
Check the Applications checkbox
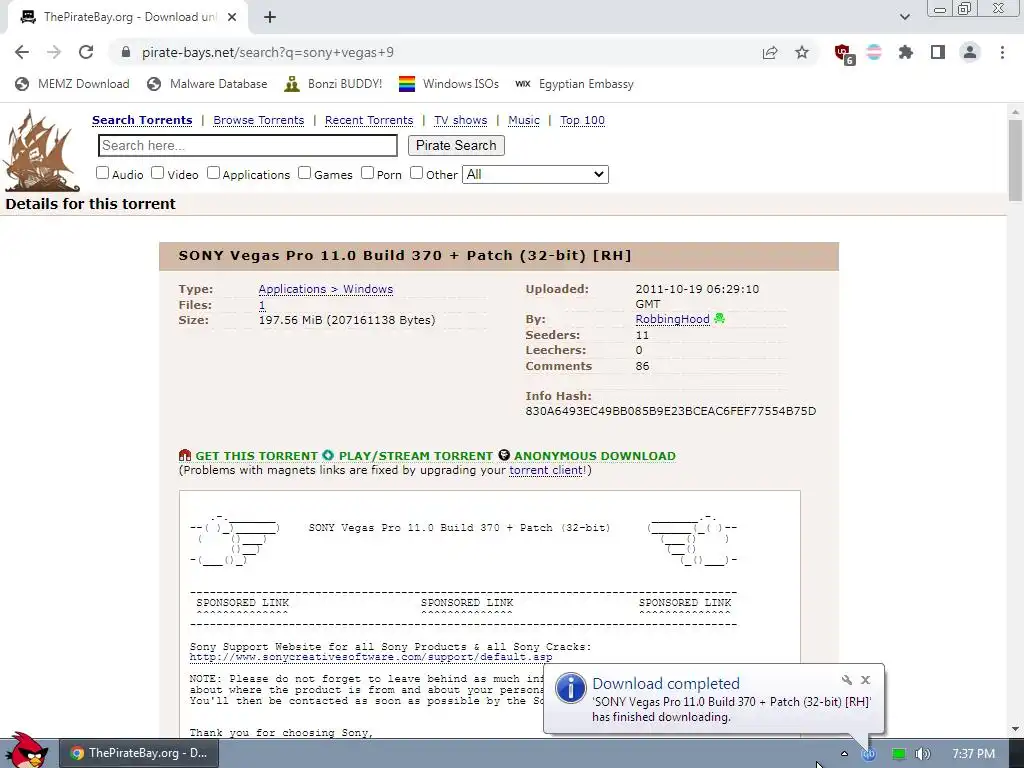point(214,173)
